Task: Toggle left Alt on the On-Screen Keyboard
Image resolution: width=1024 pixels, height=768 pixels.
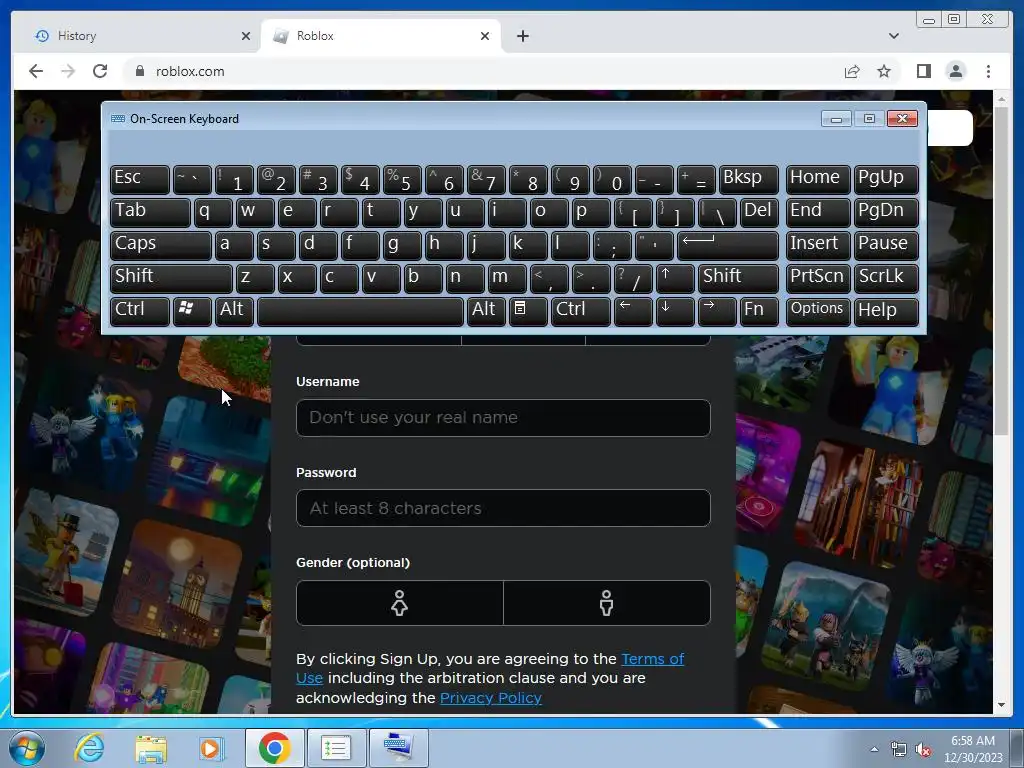Action: 234,311
